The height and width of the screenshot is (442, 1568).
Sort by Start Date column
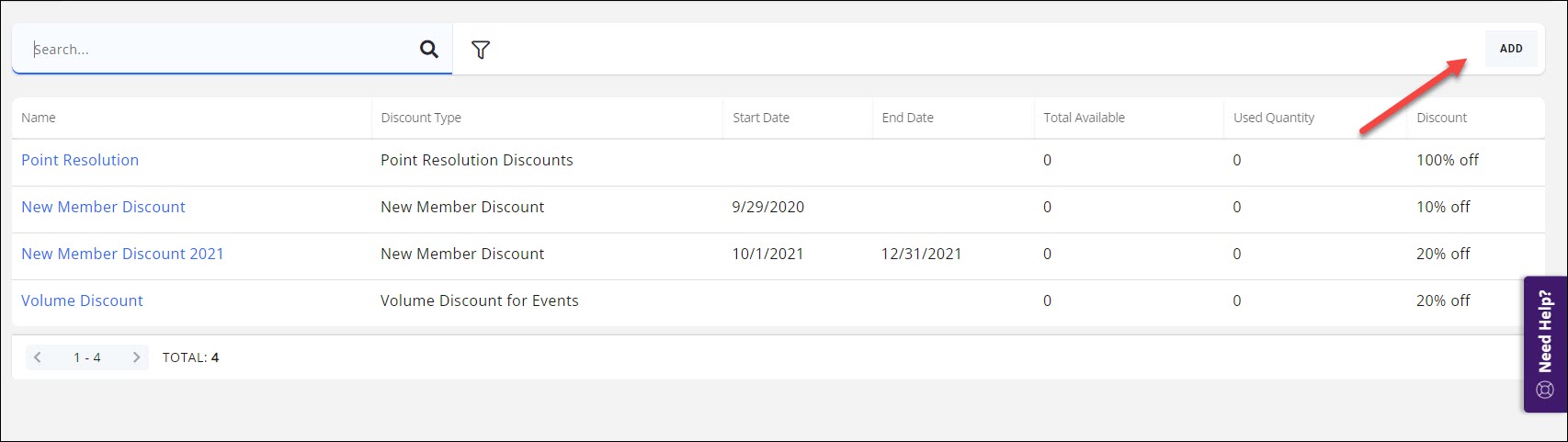click(x=760, y=118)
